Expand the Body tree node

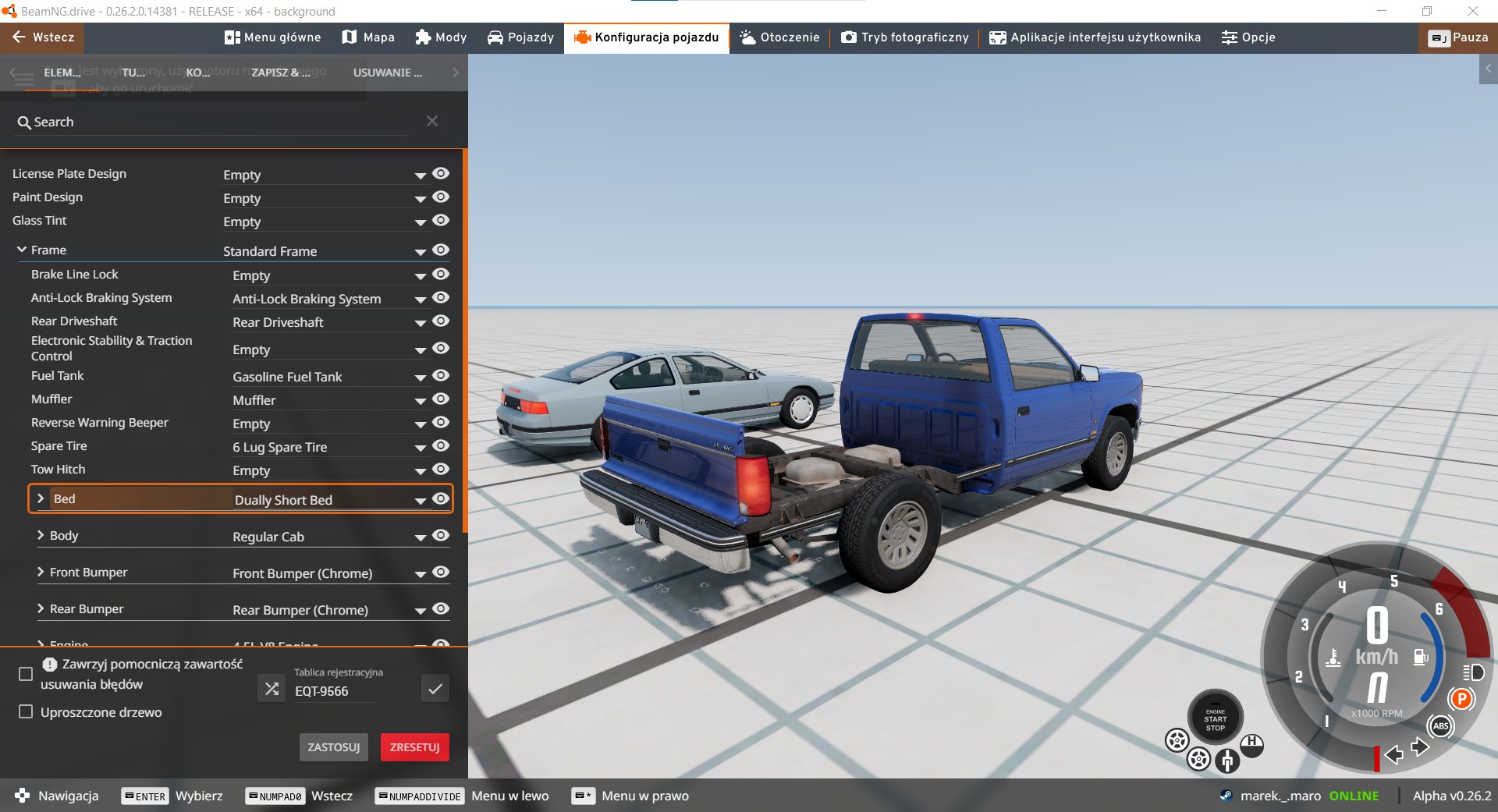click(x=41, y=535)
